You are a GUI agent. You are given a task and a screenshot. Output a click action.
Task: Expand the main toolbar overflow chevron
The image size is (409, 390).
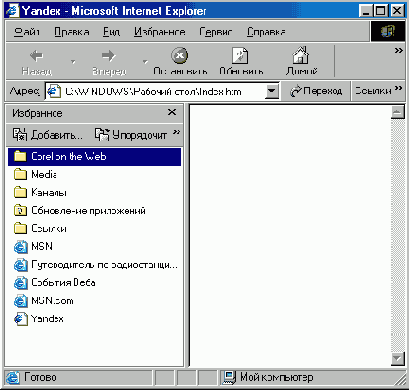[x=398, y=50]
